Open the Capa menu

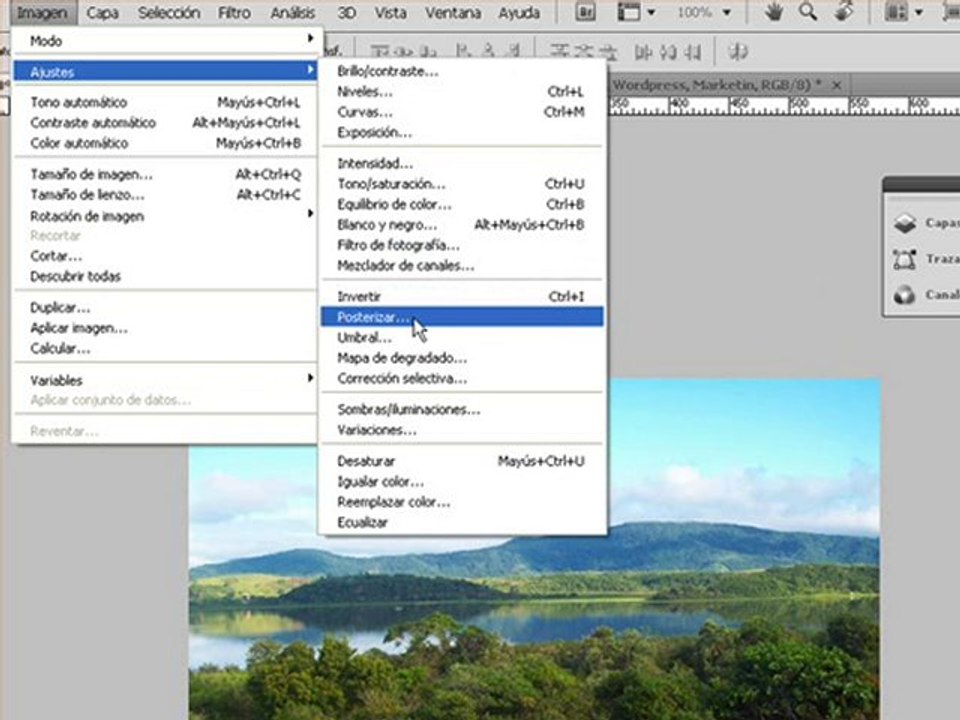[102, 12]
